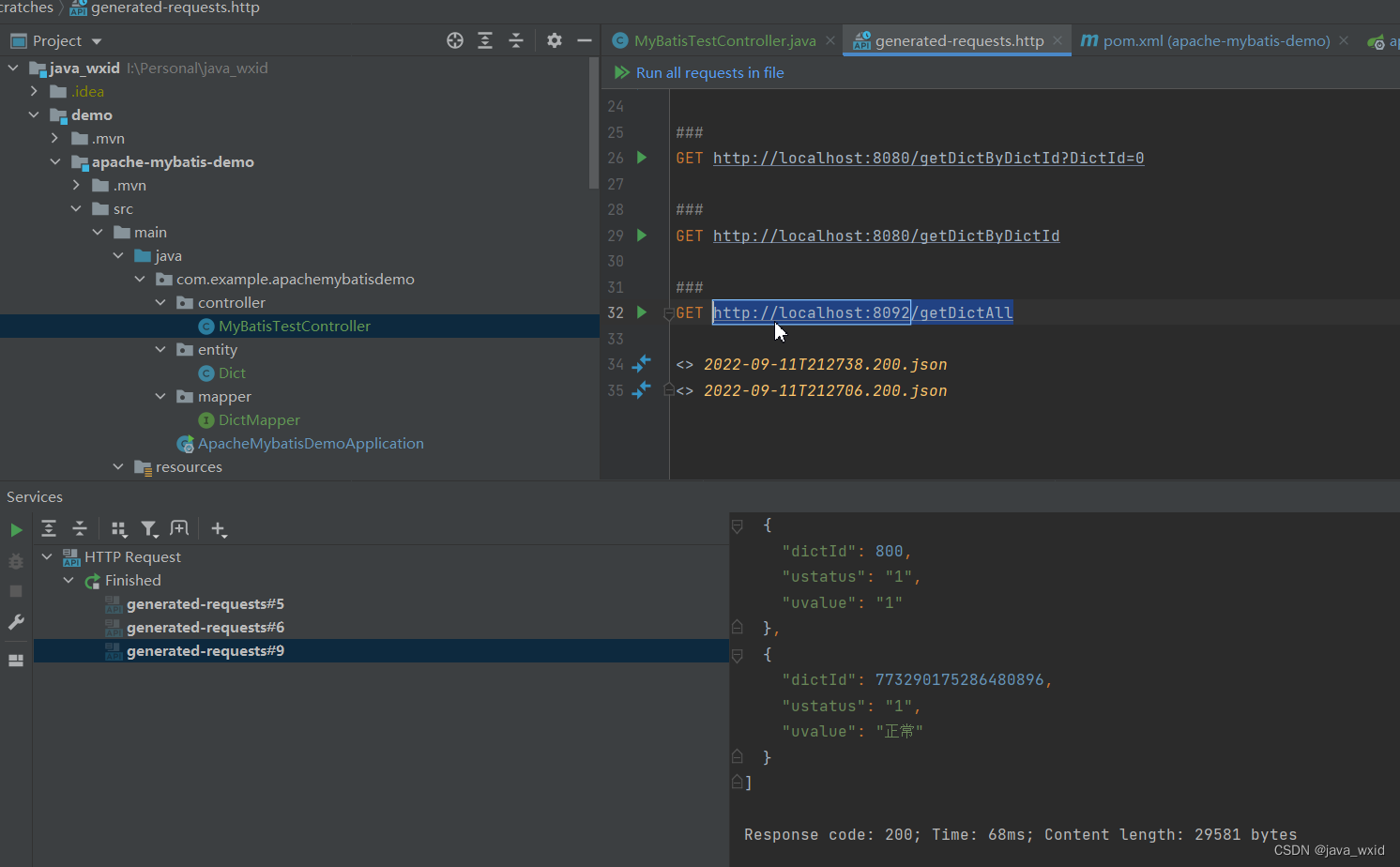Click Open in new tab icon in Services

click(179, 529)
